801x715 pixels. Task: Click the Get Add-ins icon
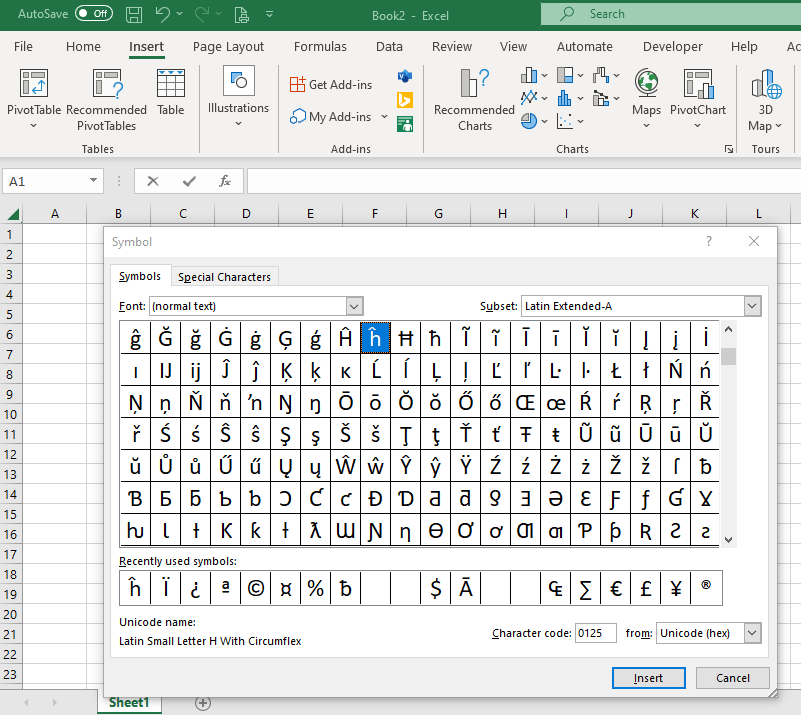pyautogui.click(x=298, y=85)
